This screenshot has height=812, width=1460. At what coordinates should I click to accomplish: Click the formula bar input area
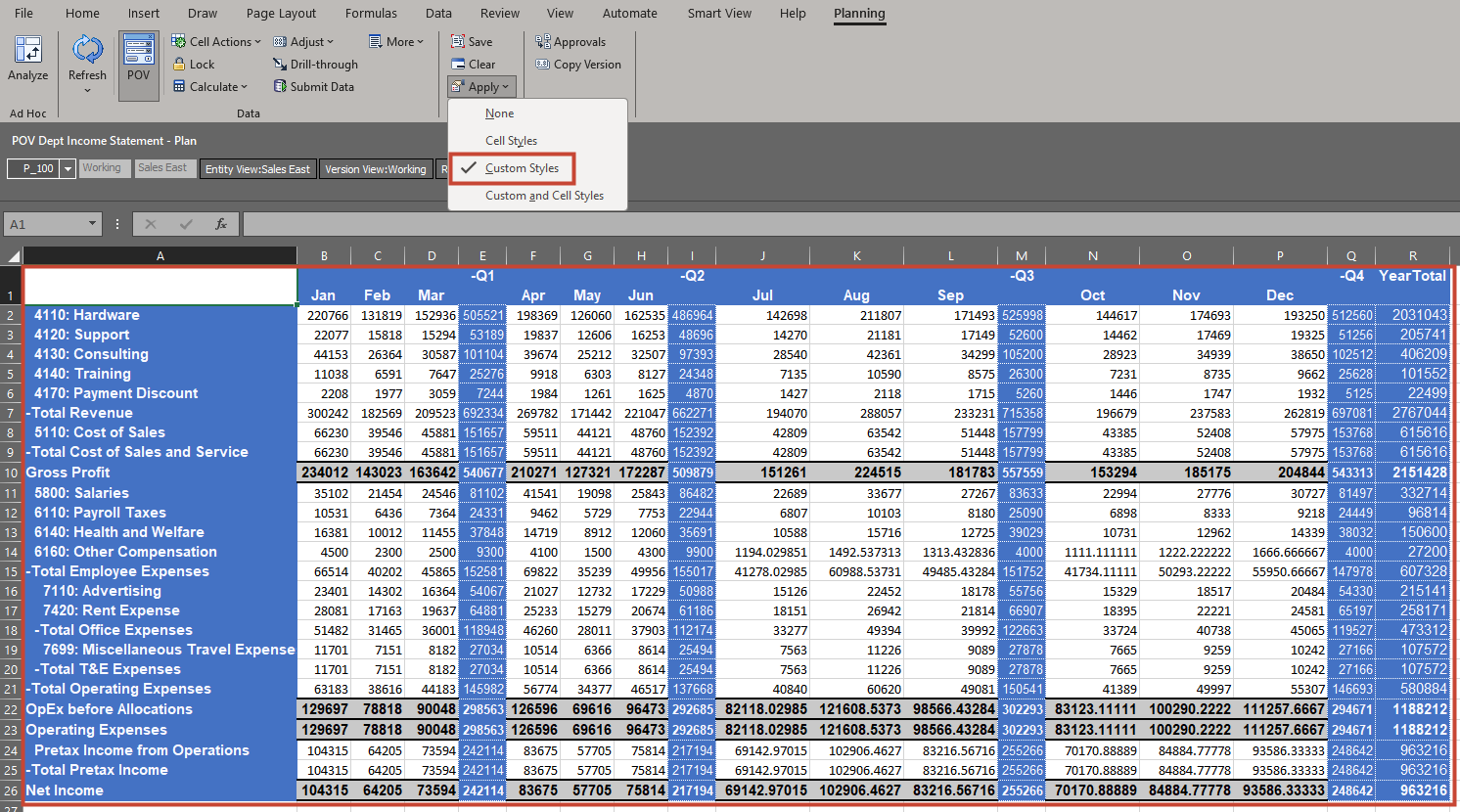coord(849,224)
